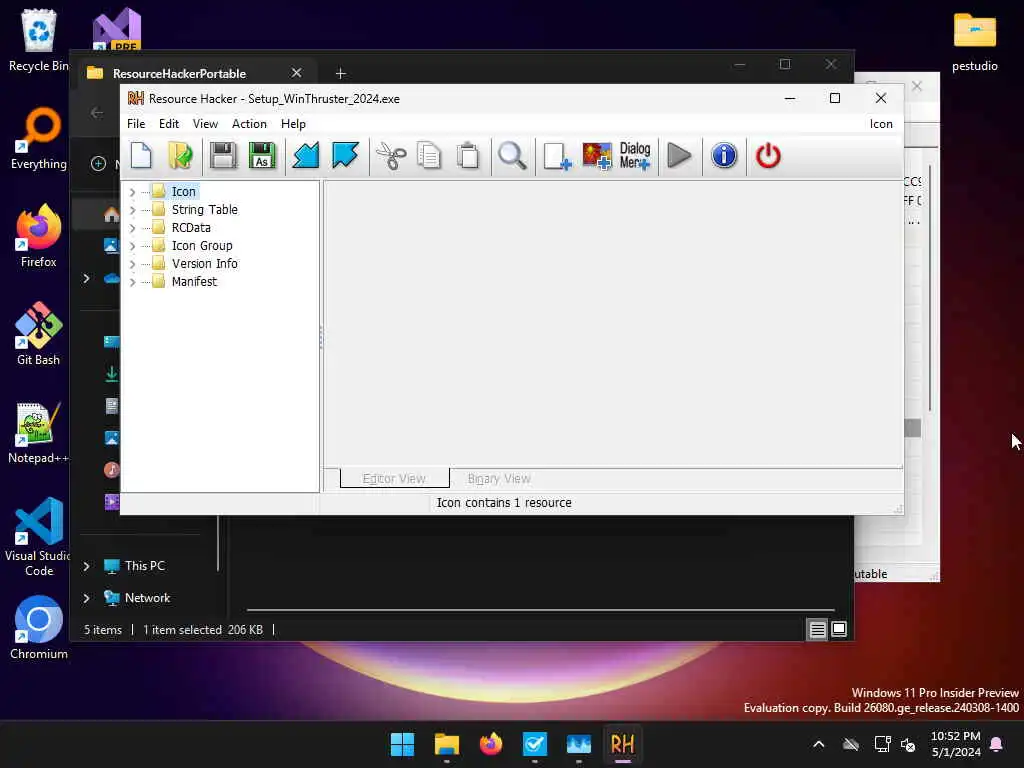Open the Edit menu

[168, 124]
